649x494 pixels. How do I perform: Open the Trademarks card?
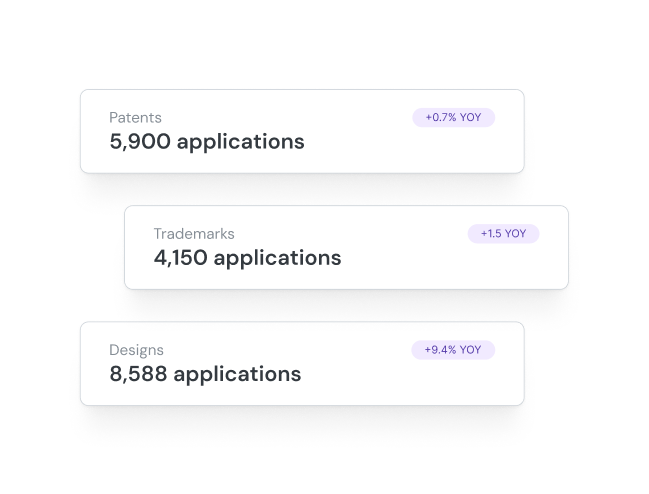[x=346, y=247]
